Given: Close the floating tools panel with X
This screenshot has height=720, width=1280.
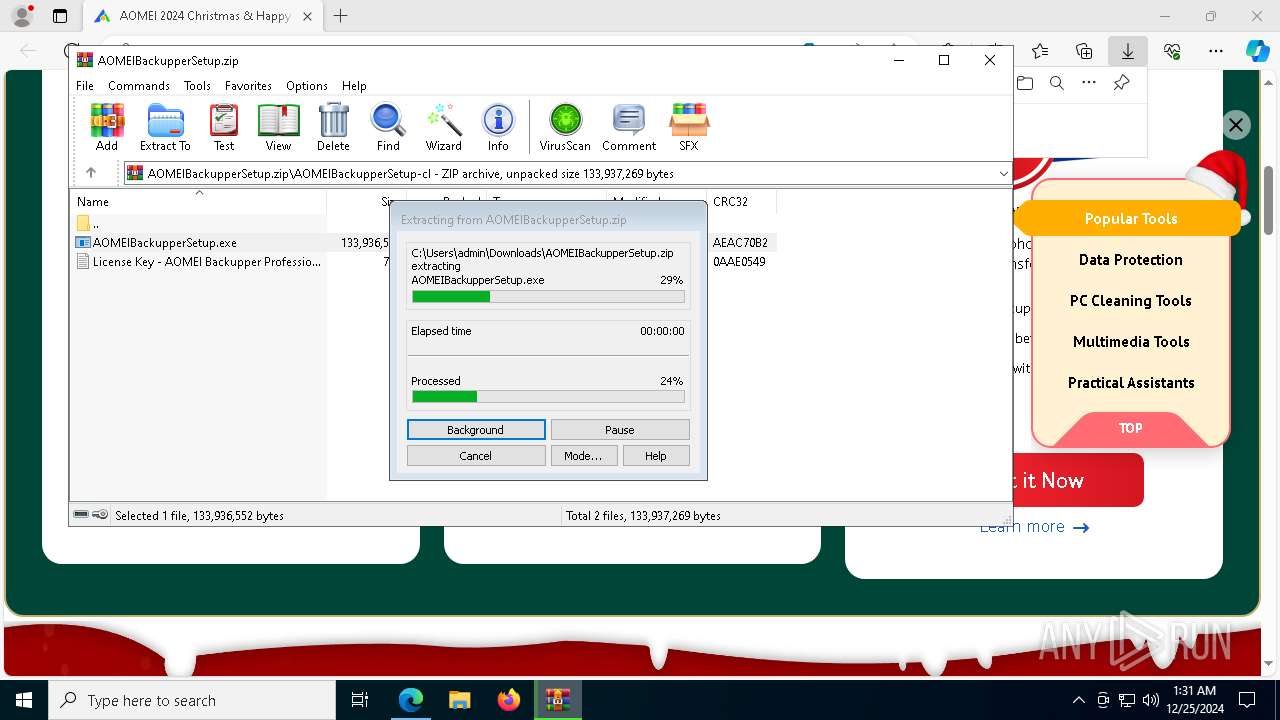Looking at the screenshot, I should pos(1236,125).
